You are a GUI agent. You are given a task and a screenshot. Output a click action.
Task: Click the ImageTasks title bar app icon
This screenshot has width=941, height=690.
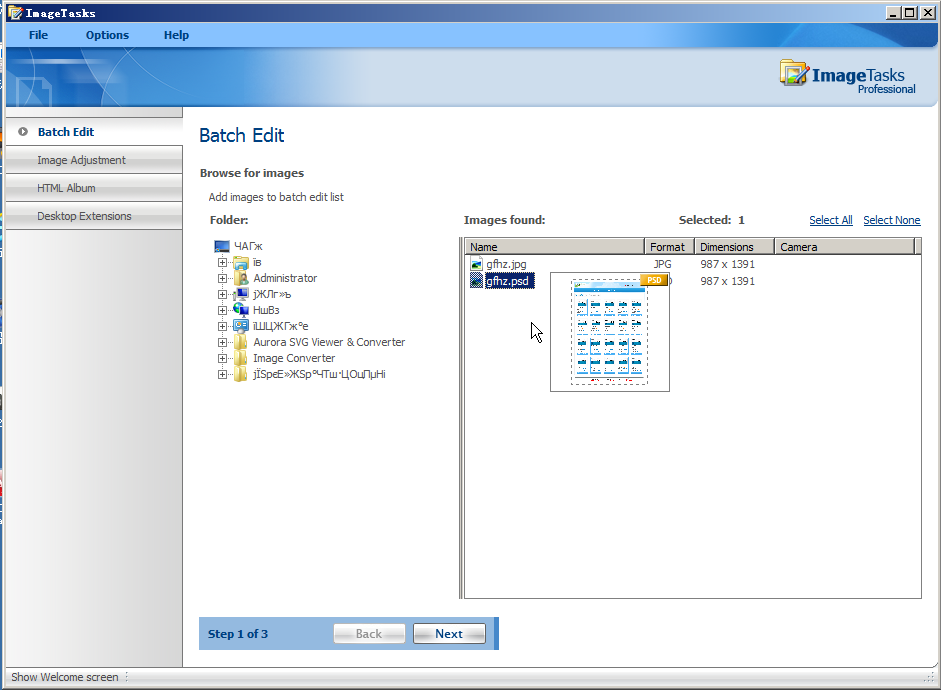[14, 13]
